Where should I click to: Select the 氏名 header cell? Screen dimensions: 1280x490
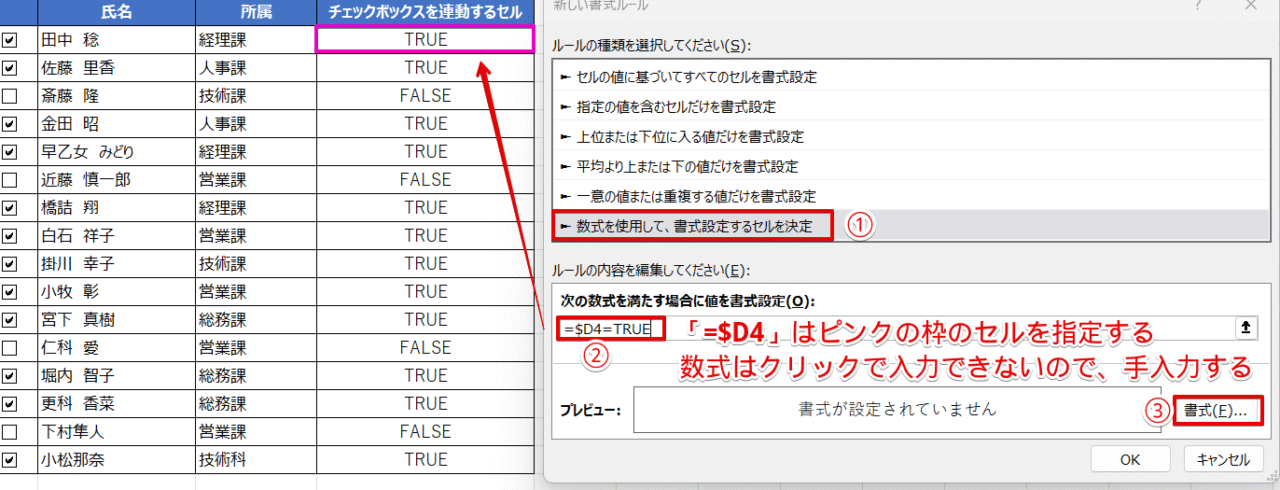pos(116,13)
